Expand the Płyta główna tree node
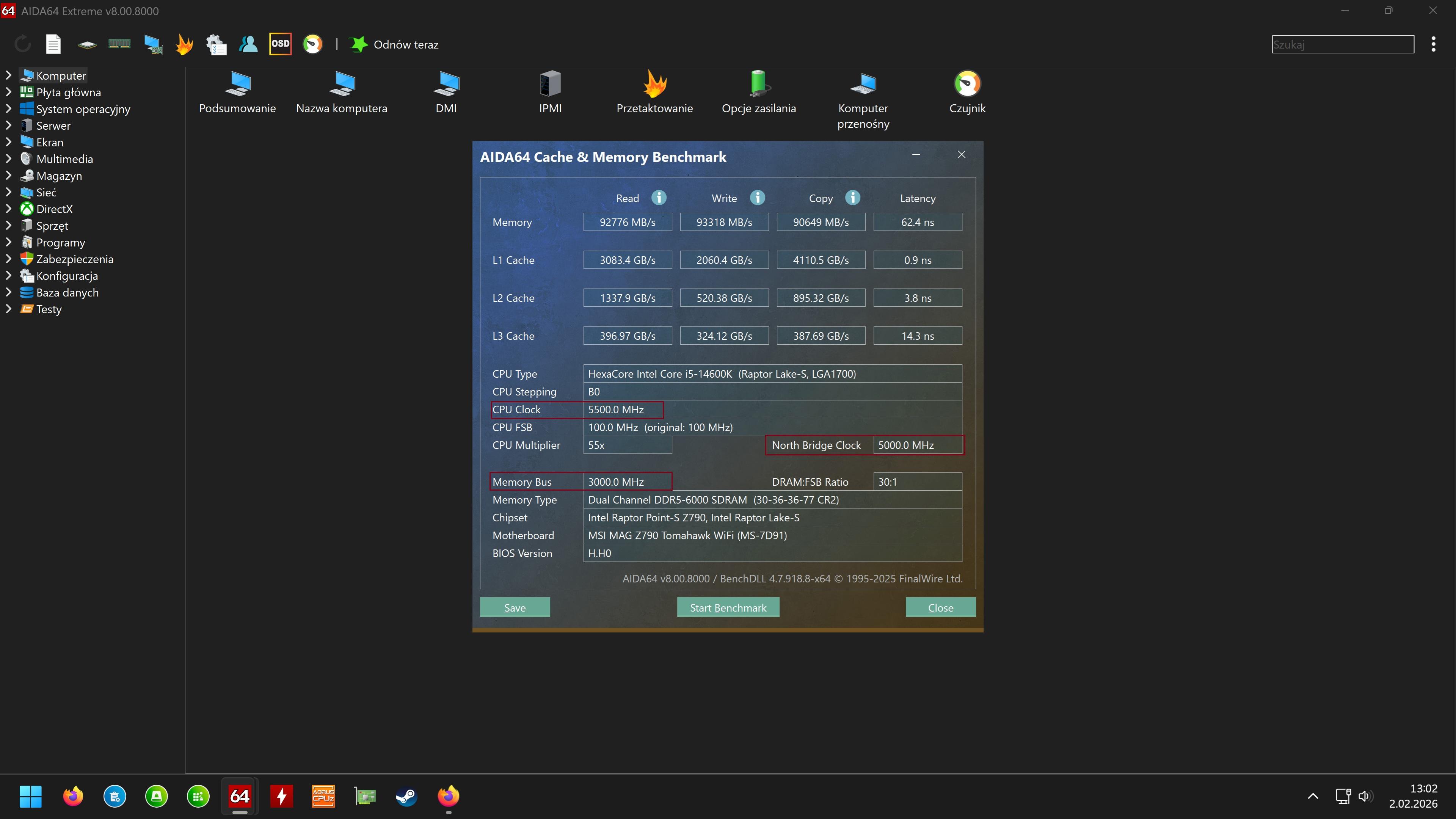 point(8,92)
